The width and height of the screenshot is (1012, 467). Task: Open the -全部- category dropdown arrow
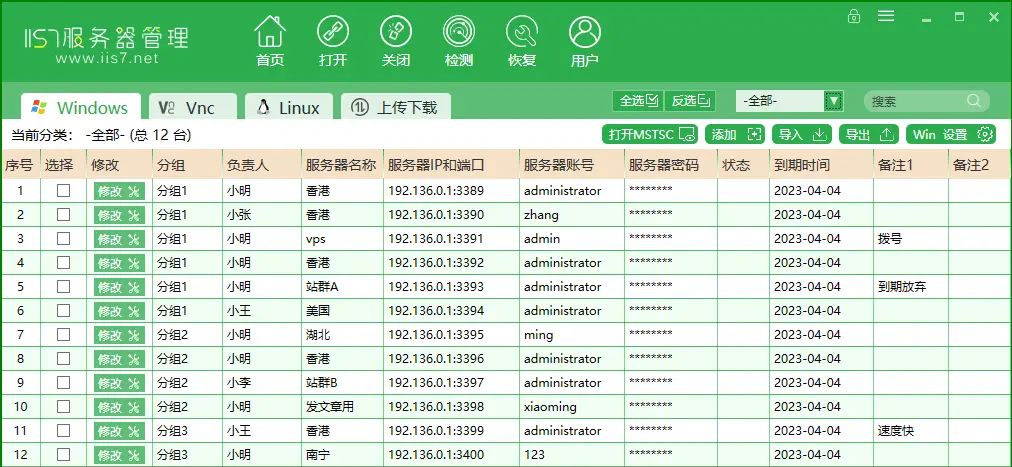[834, 101]
